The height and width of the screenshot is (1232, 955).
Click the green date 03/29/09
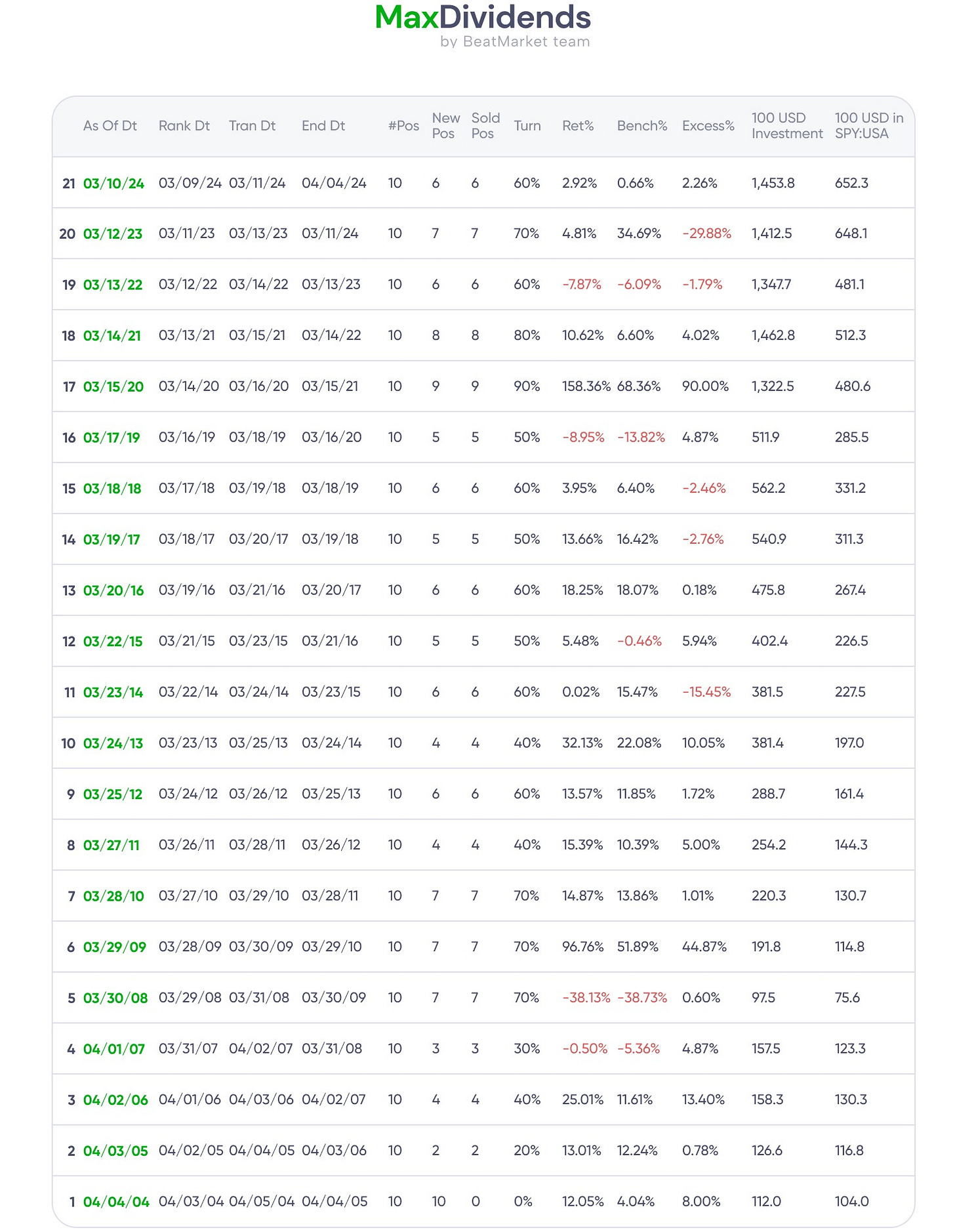115,947
